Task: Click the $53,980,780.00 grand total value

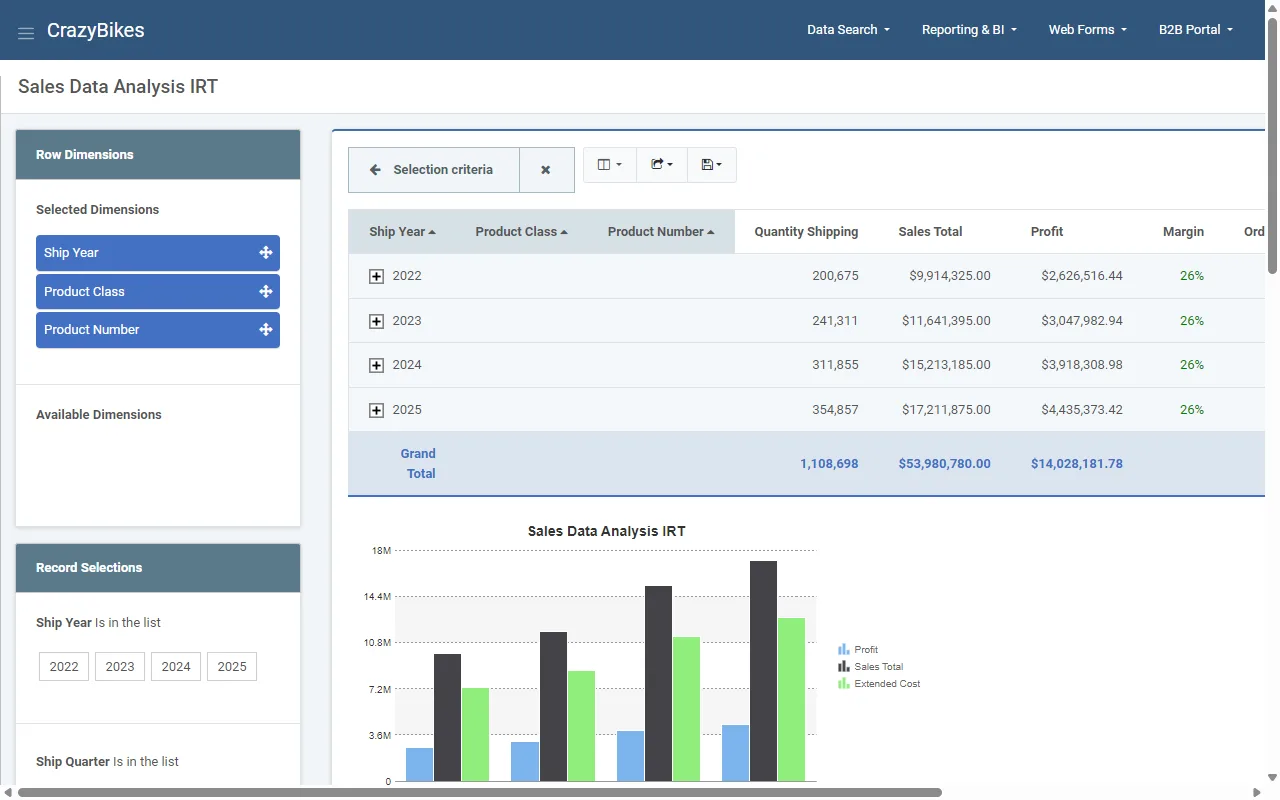Action: tap(945, 464)
